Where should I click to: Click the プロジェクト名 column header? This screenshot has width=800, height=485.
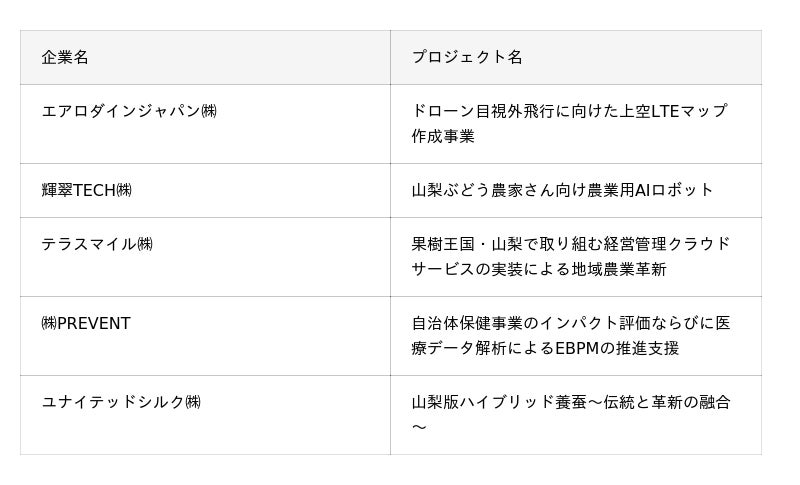pos(466,57)
